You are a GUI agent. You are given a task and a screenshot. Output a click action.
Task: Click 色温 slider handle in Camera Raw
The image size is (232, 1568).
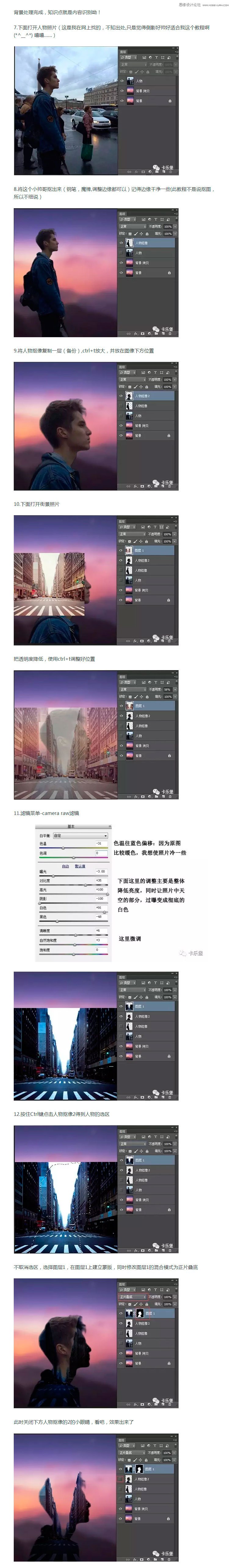(x=63, y=847)
